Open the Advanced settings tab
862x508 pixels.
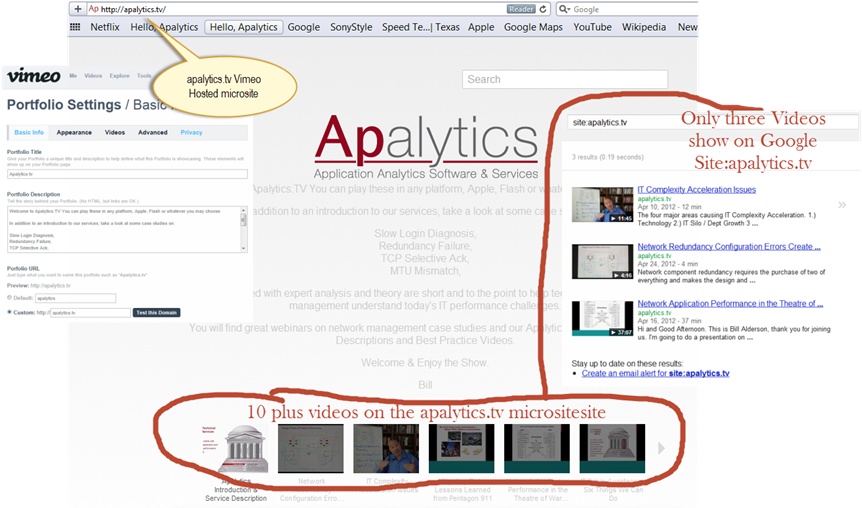click(152, 132)
